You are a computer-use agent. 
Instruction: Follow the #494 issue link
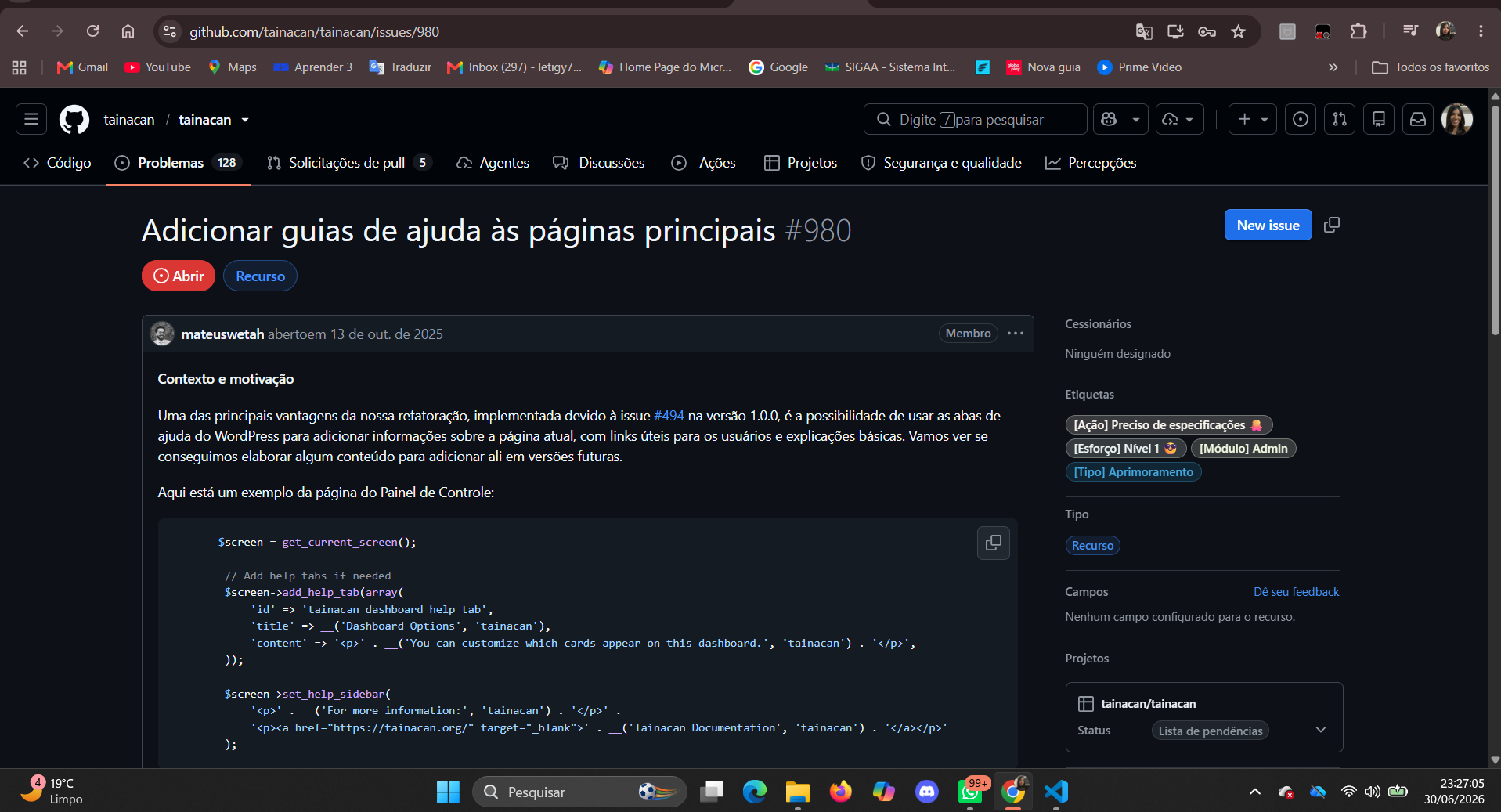669,416
